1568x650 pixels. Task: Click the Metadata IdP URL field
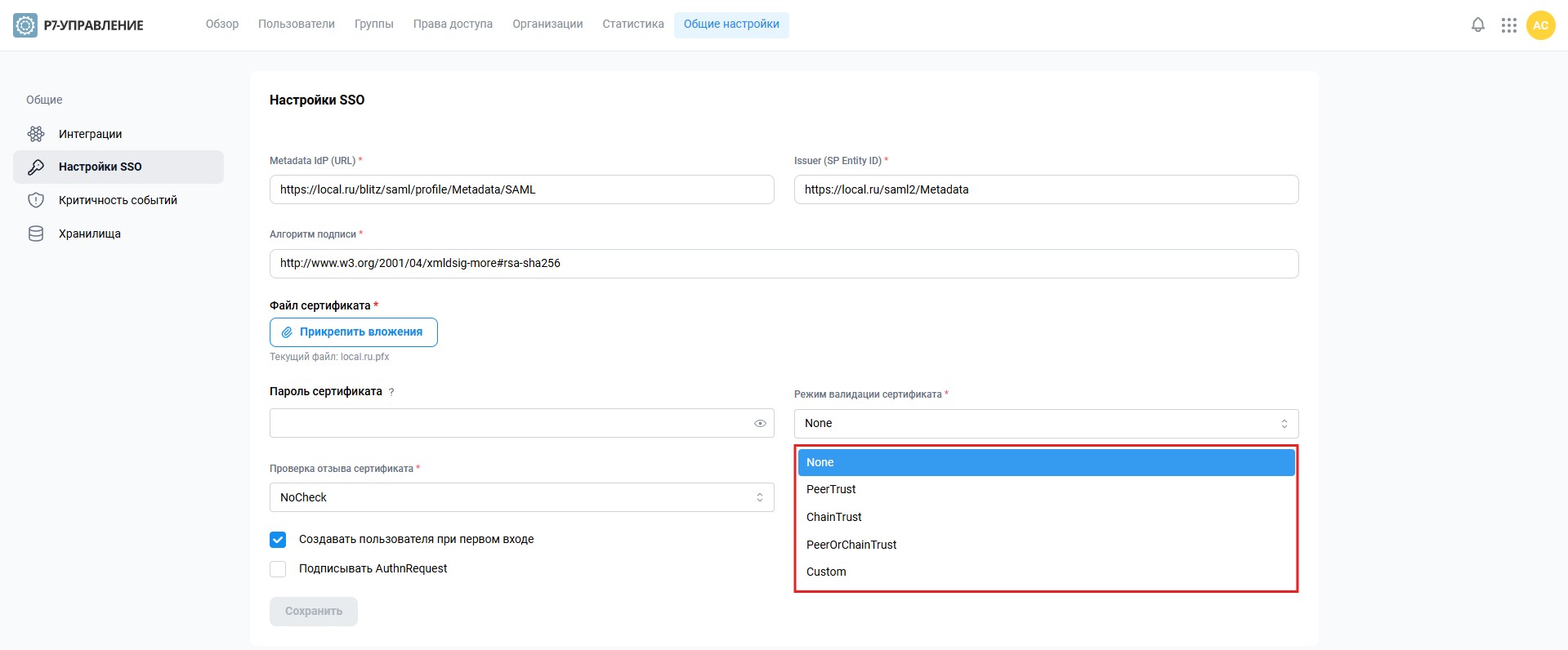tap(521, 189)
